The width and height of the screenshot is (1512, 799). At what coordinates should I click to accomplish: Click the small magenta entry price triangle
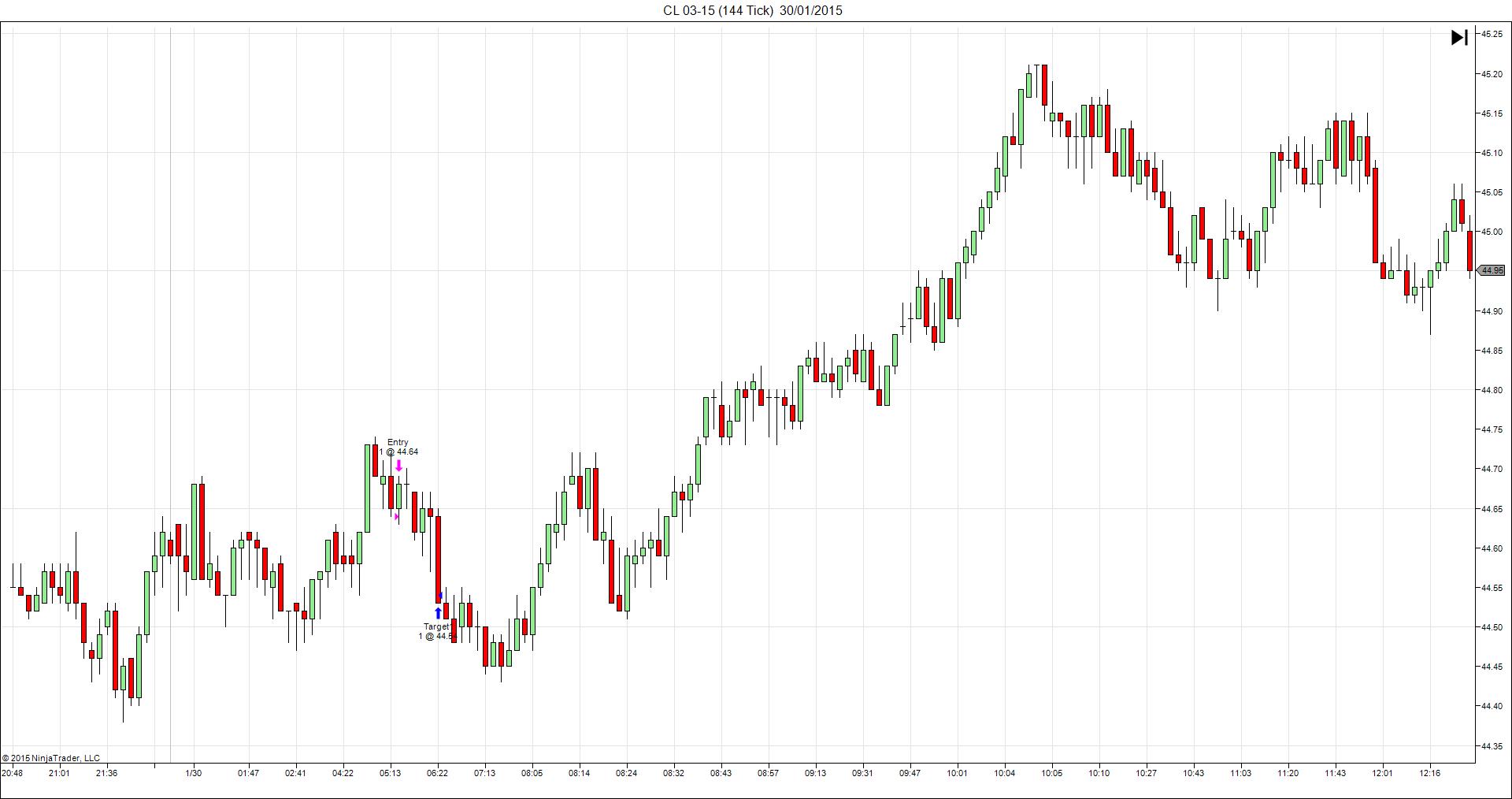(x=396, y=517)
